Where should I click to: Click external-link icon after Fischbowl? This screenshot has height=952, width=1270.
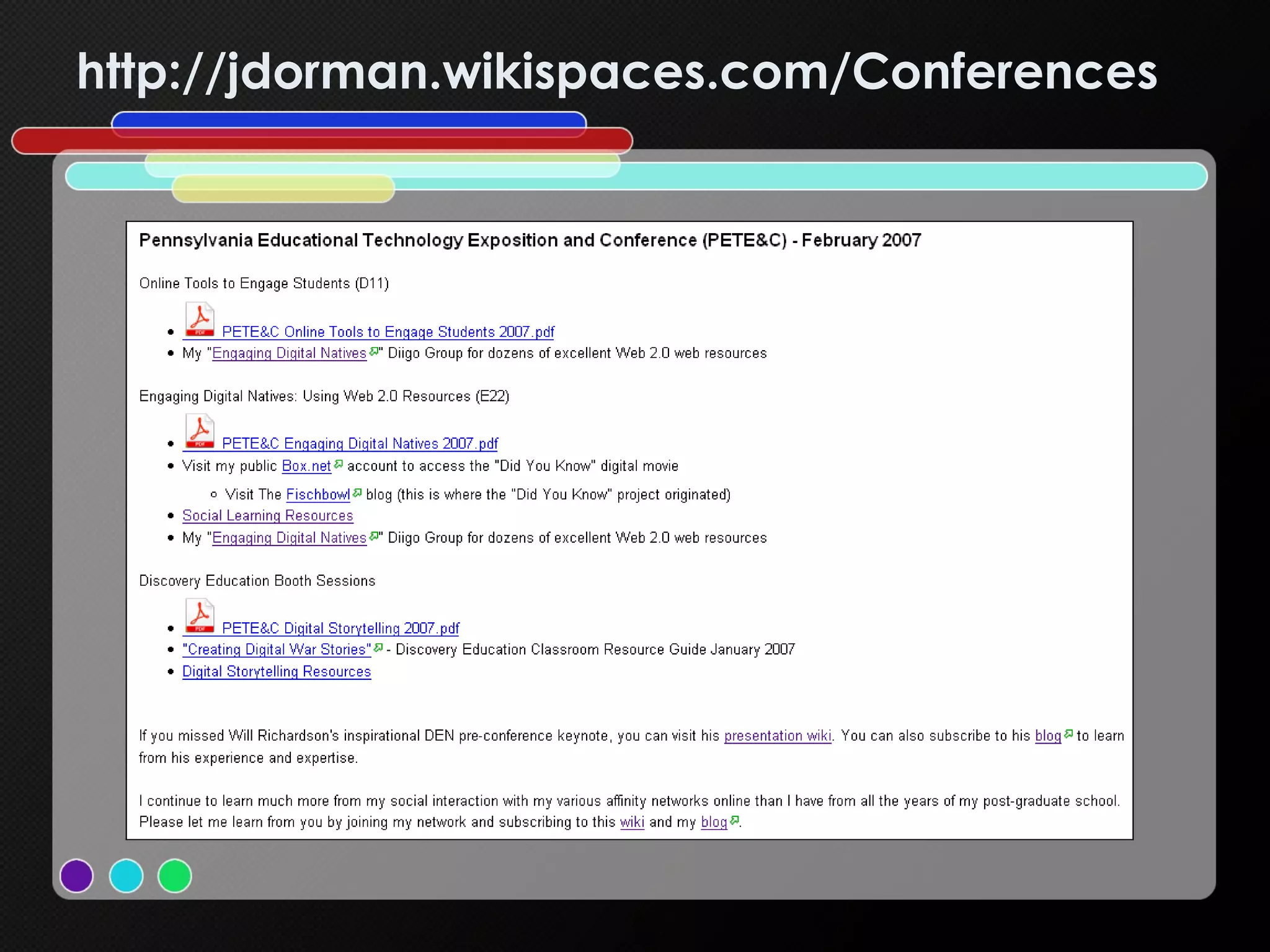357,493
